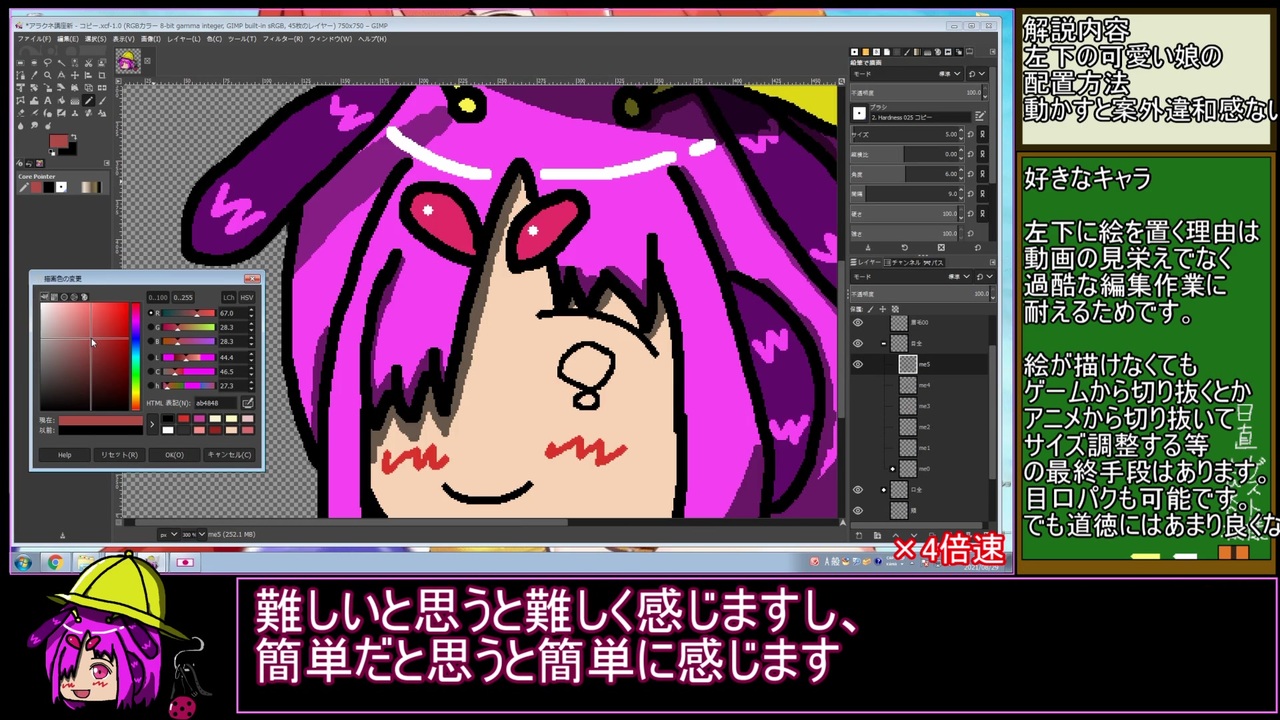Select the R channel radio button
1280x720 pixels.
(x=151, y=313)
